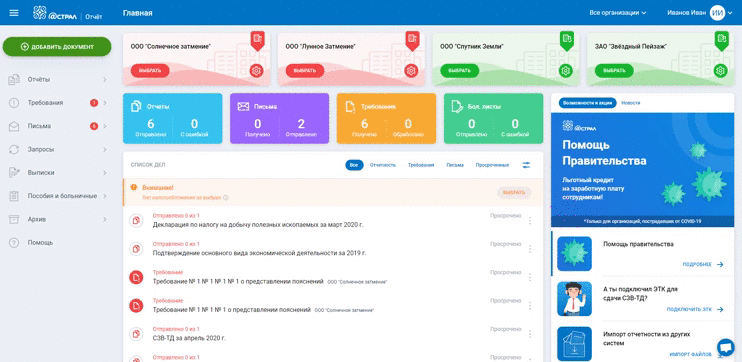Click green bookmark badge on "Звёздный Пейзаж" card
742x362 pixels.
coord(721,40)
